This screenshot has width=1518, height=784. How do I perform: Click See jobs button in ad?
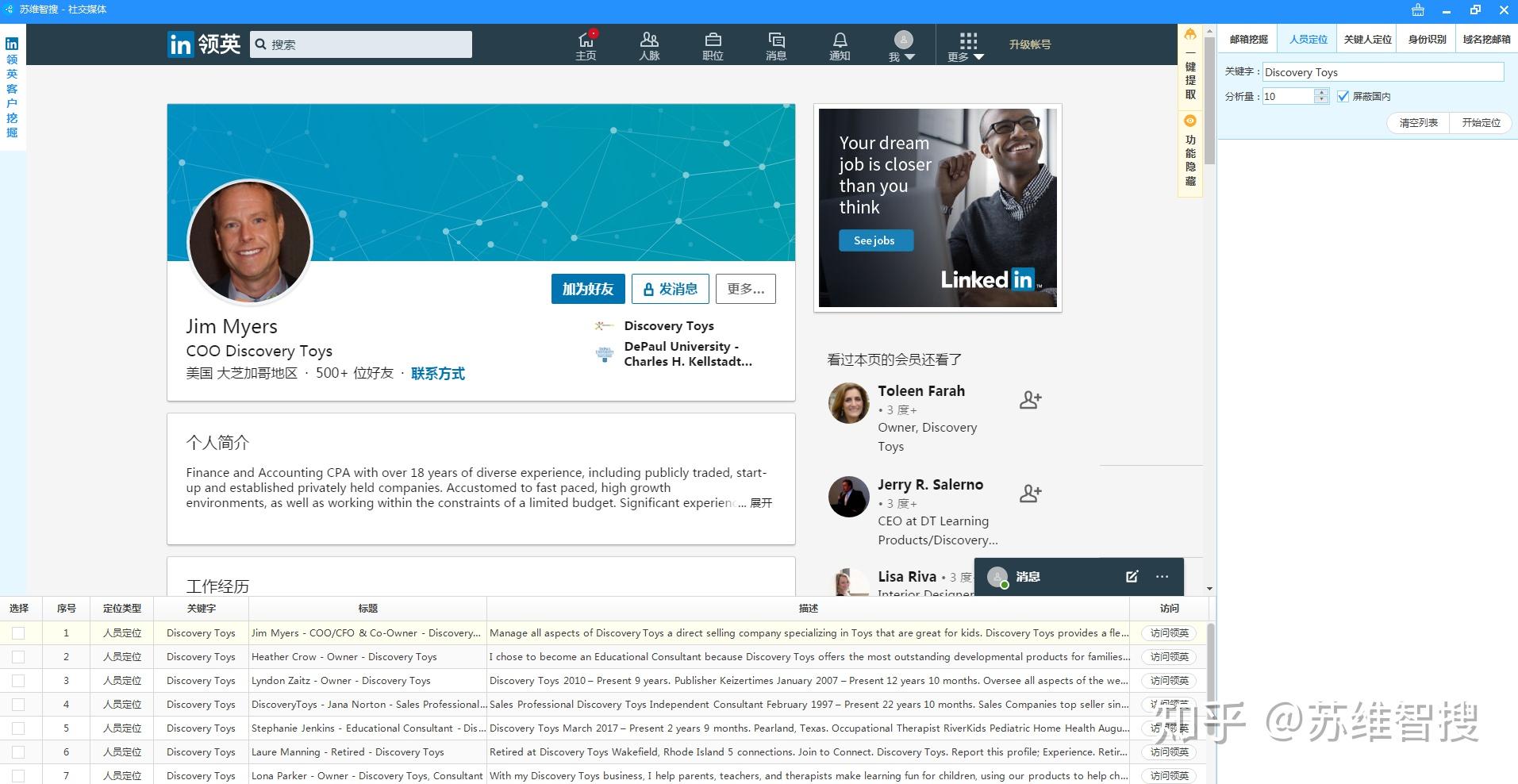coord(875,240)
